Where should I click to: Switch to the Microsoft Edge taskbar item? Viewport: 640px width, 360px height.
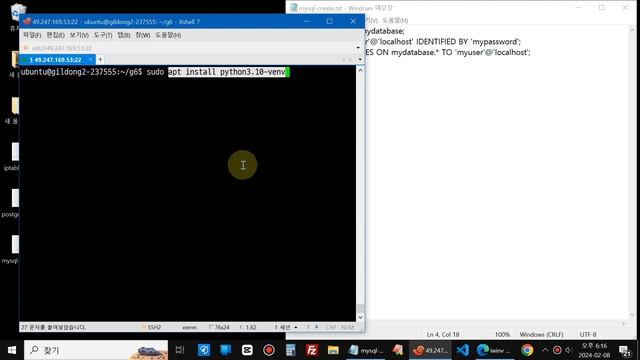point(494,350)
